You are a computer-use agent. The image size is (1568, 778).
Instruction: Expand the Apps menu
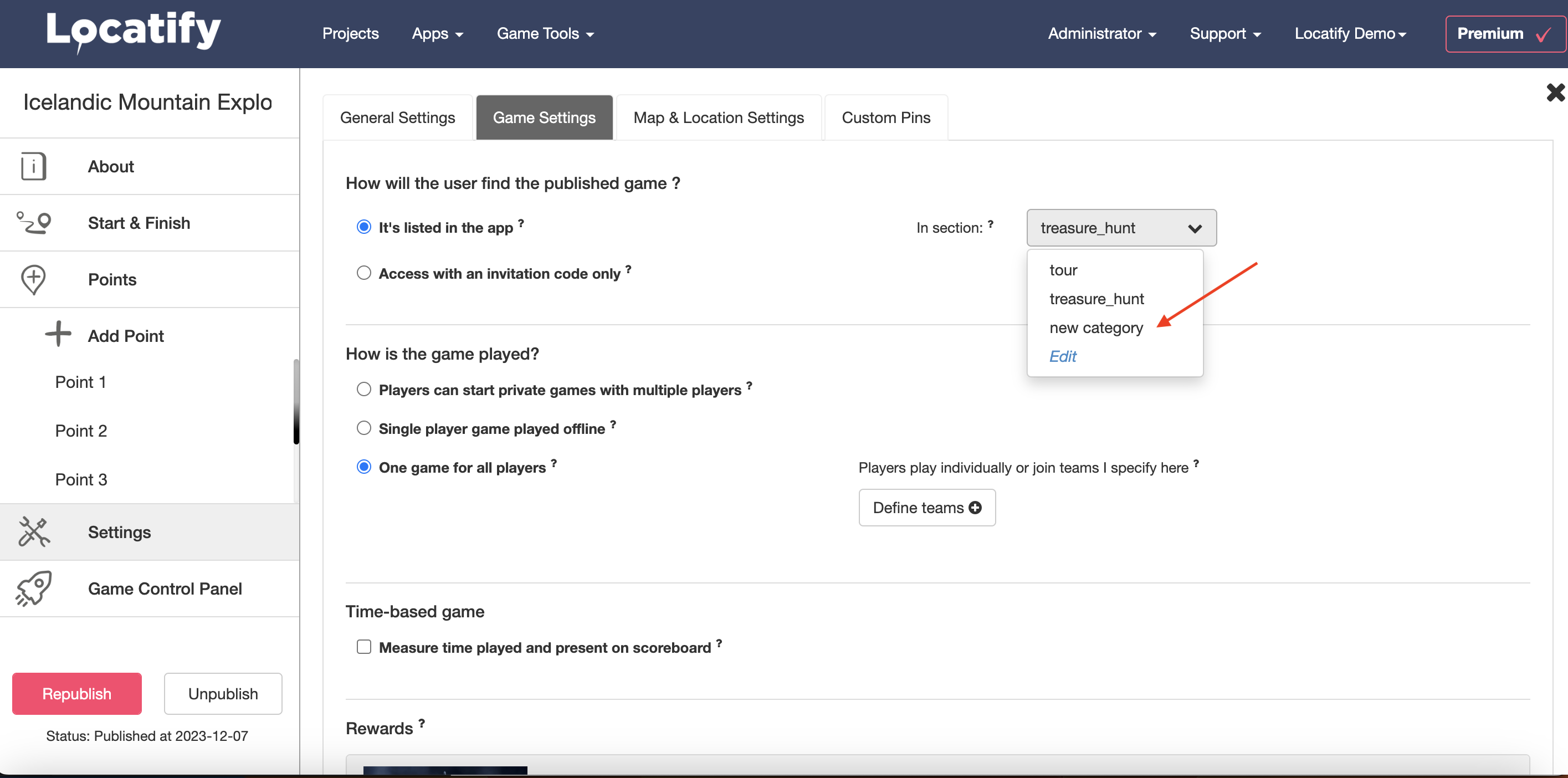437,33
